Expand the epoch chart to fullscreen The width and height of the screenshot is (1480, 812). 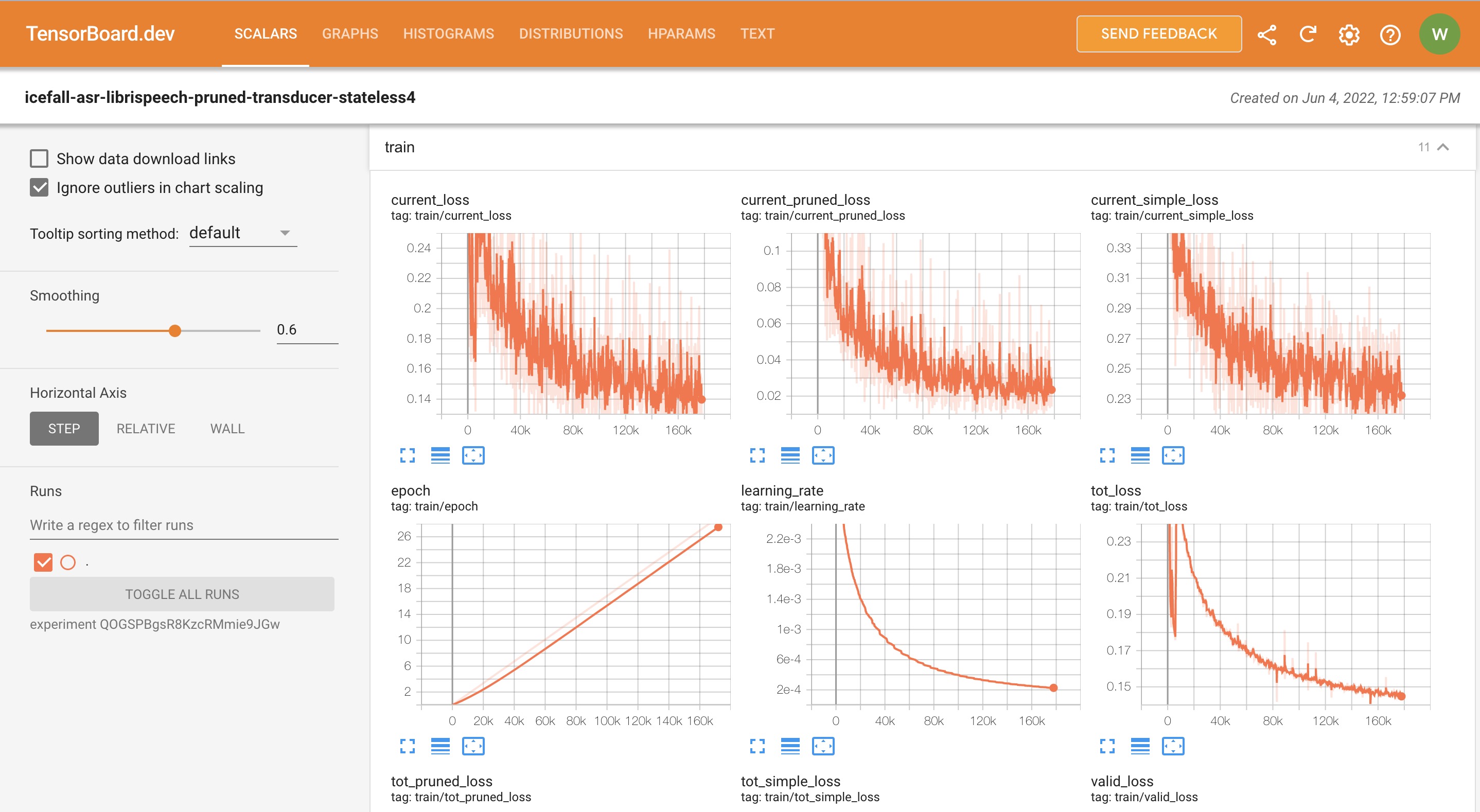pos(408,747)
